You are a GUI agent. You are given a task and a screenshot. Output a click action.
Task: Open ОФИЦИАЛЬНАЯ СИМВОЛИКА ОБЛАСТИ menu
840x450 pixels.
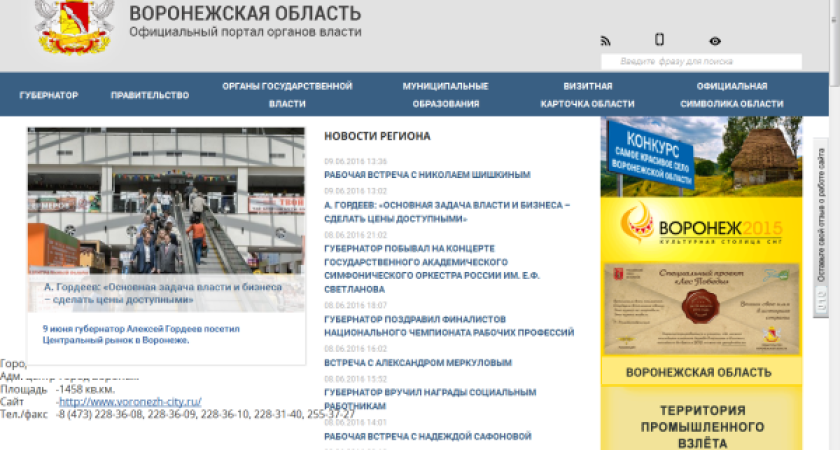coord(732,95)
